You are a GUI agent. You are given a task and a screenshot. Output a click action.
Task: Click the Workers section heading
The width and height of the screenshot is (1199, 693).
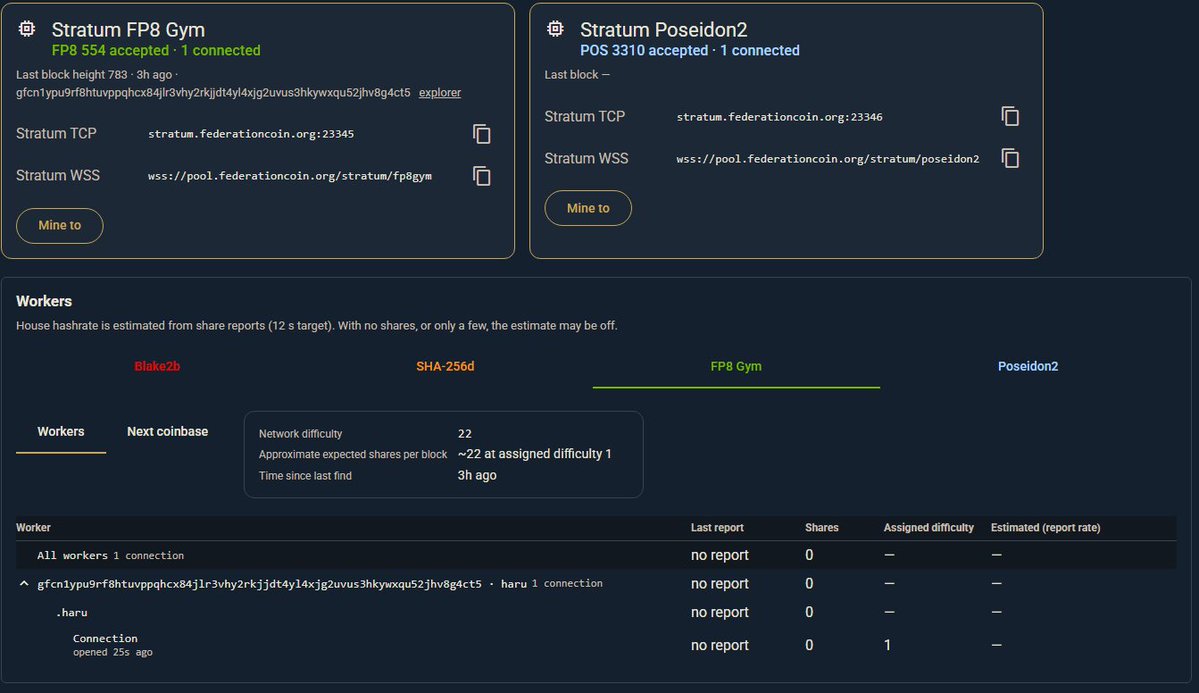44,301
